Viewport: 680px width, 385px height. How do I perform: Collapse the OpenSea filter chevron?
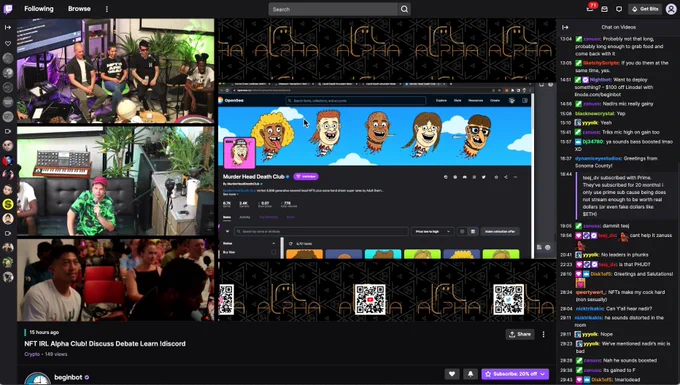[x=227, y=232]
